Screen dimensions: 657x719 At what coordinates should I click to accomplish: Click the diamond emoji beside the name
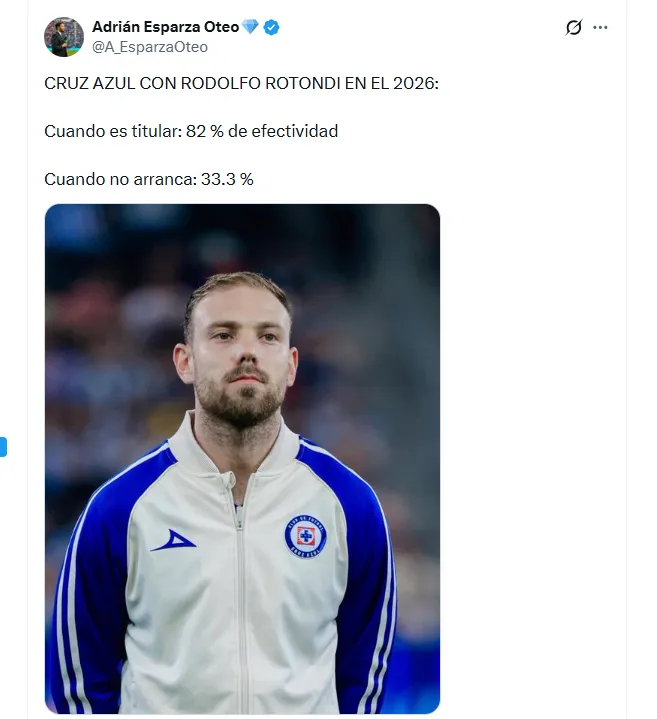(250, 28)
